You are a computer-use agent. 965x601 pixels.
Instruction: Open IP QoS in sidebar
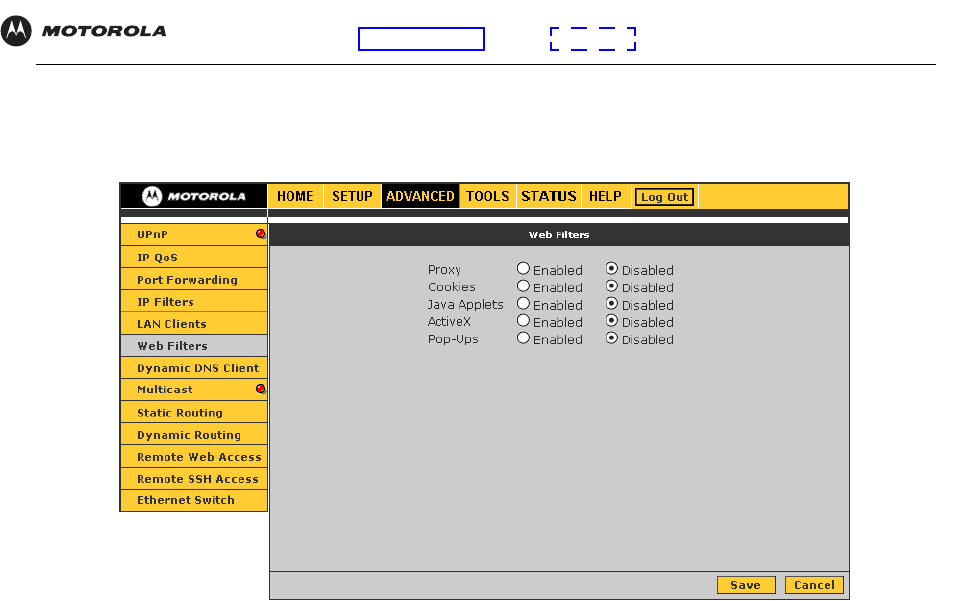click(194, 257)
